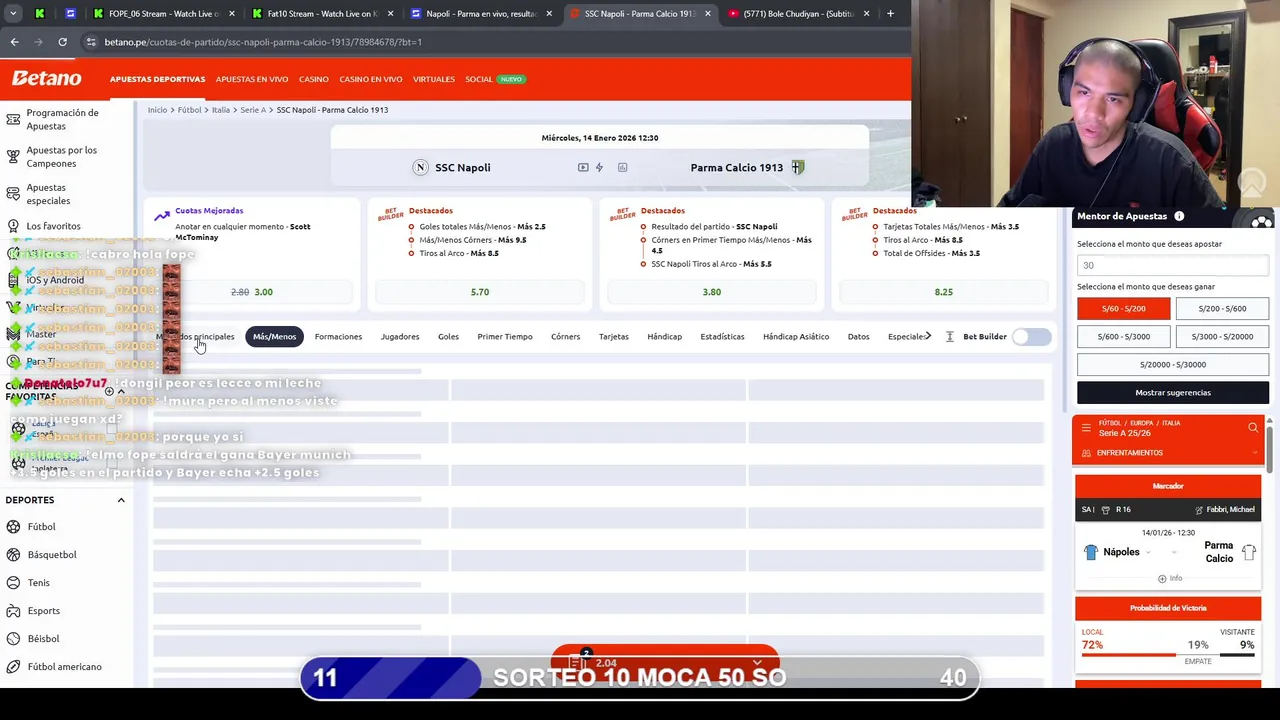Reload the page with browser refresh icon
The image size is (1280, 720).
(x=62, y=42)
